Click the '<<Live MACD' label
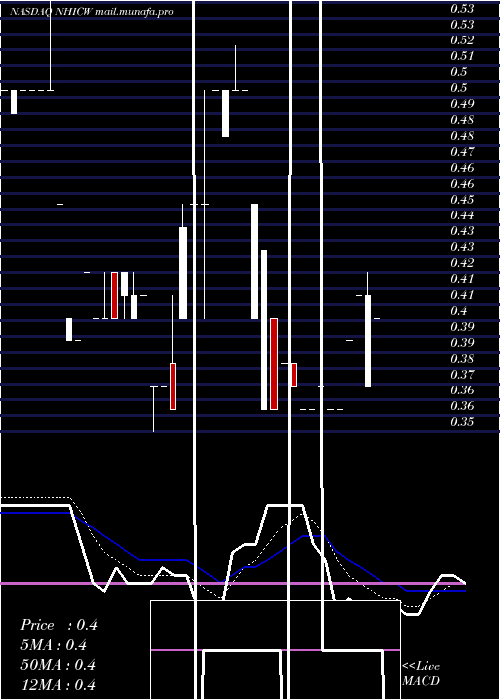 point(421,673)
